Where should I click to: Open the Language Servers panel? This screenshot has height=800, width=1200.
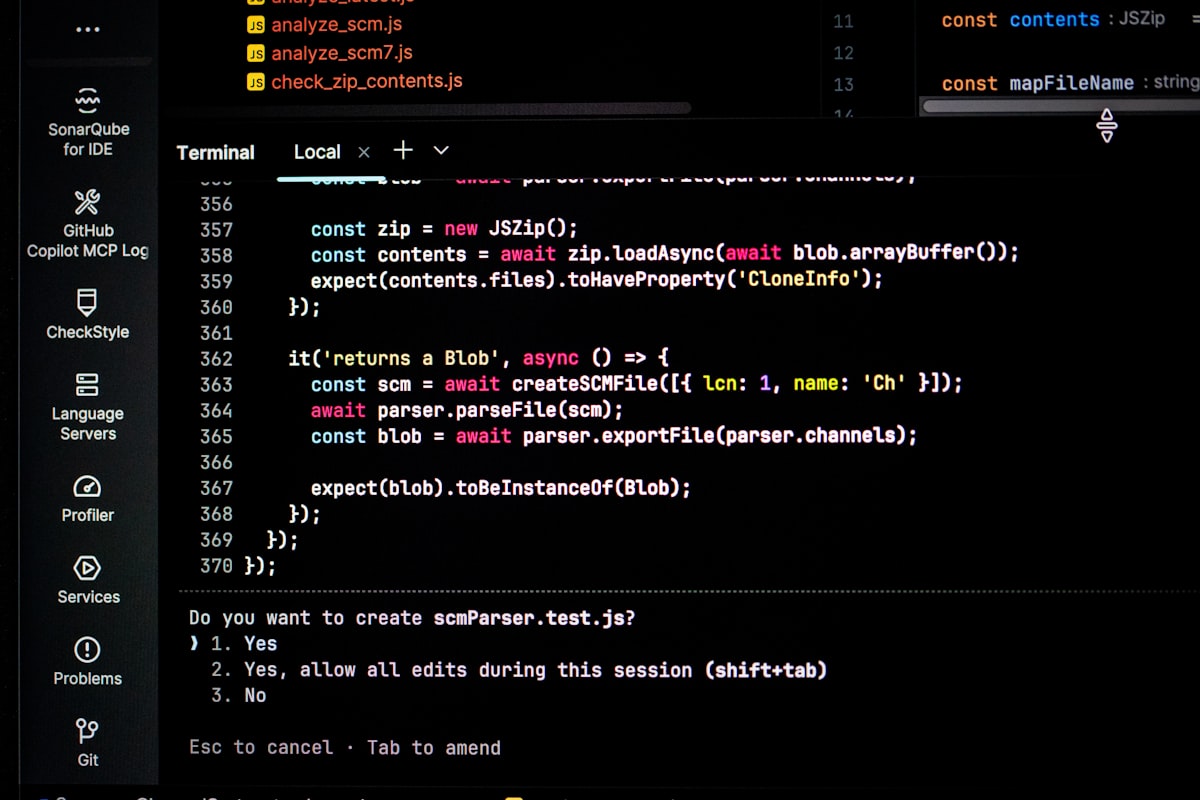(87, 405)
